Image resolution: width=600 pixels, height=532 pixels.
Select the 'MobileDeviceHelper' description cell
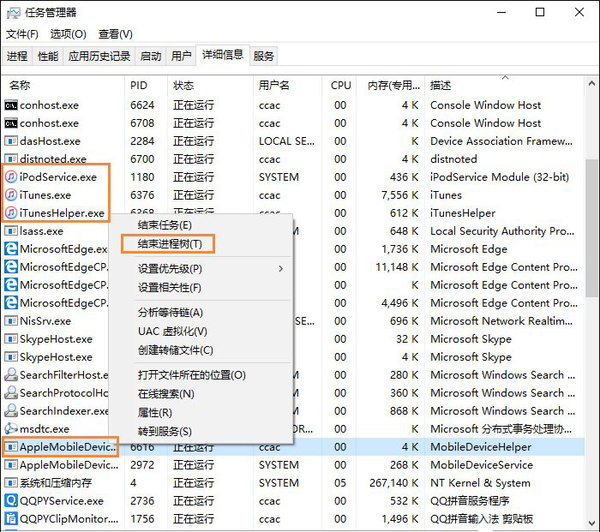coord(481,447)
